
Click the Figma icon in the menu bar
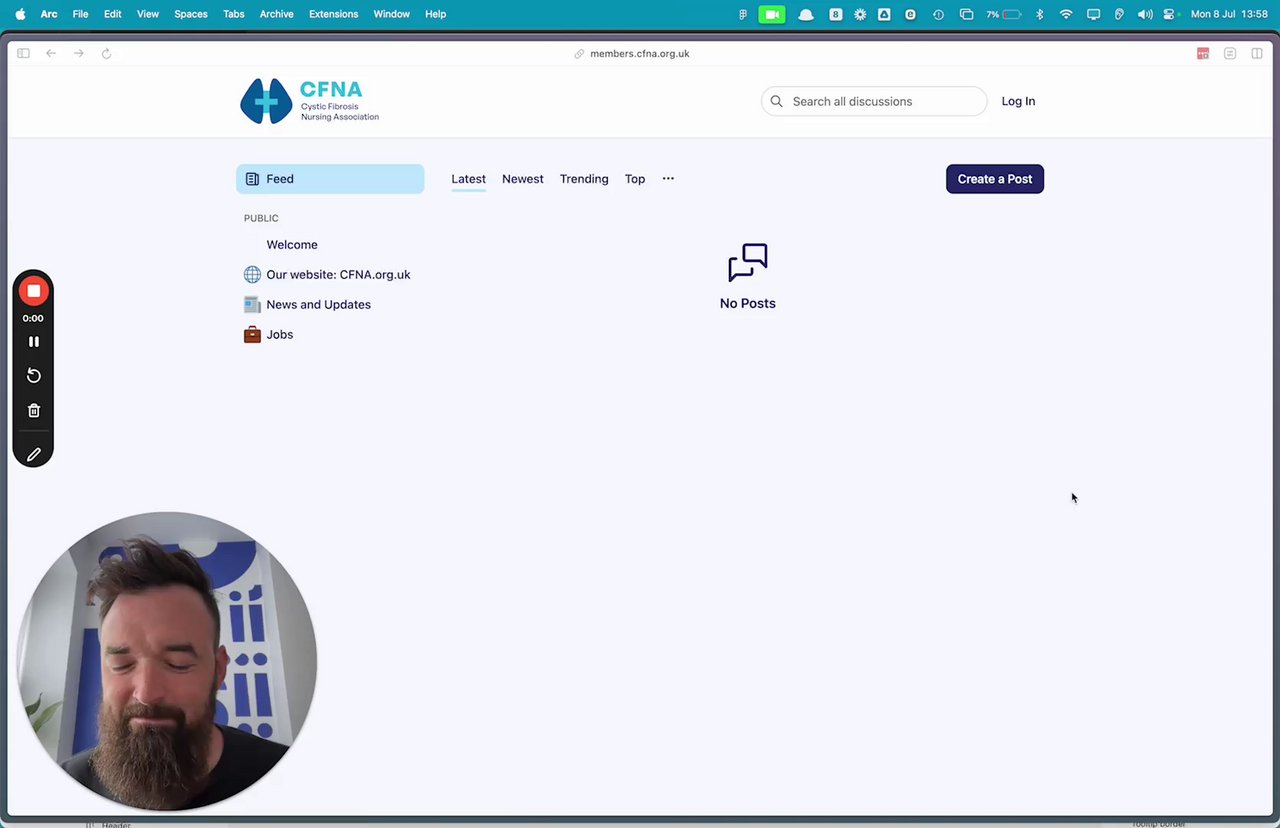pos(743,14)
